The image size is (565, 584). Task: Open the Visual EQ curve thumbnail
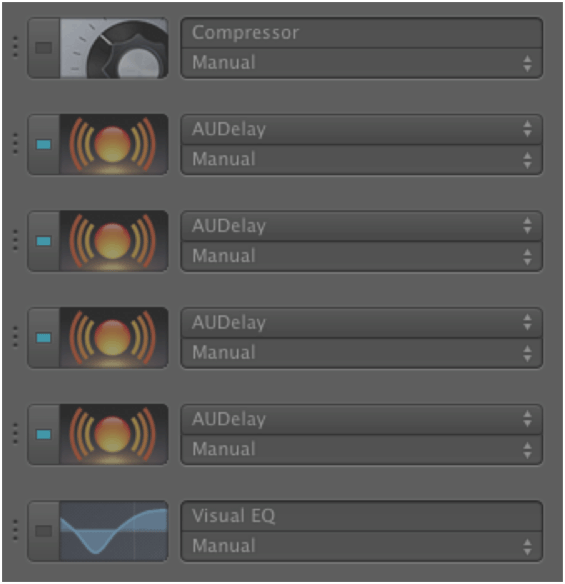(114, 531)
